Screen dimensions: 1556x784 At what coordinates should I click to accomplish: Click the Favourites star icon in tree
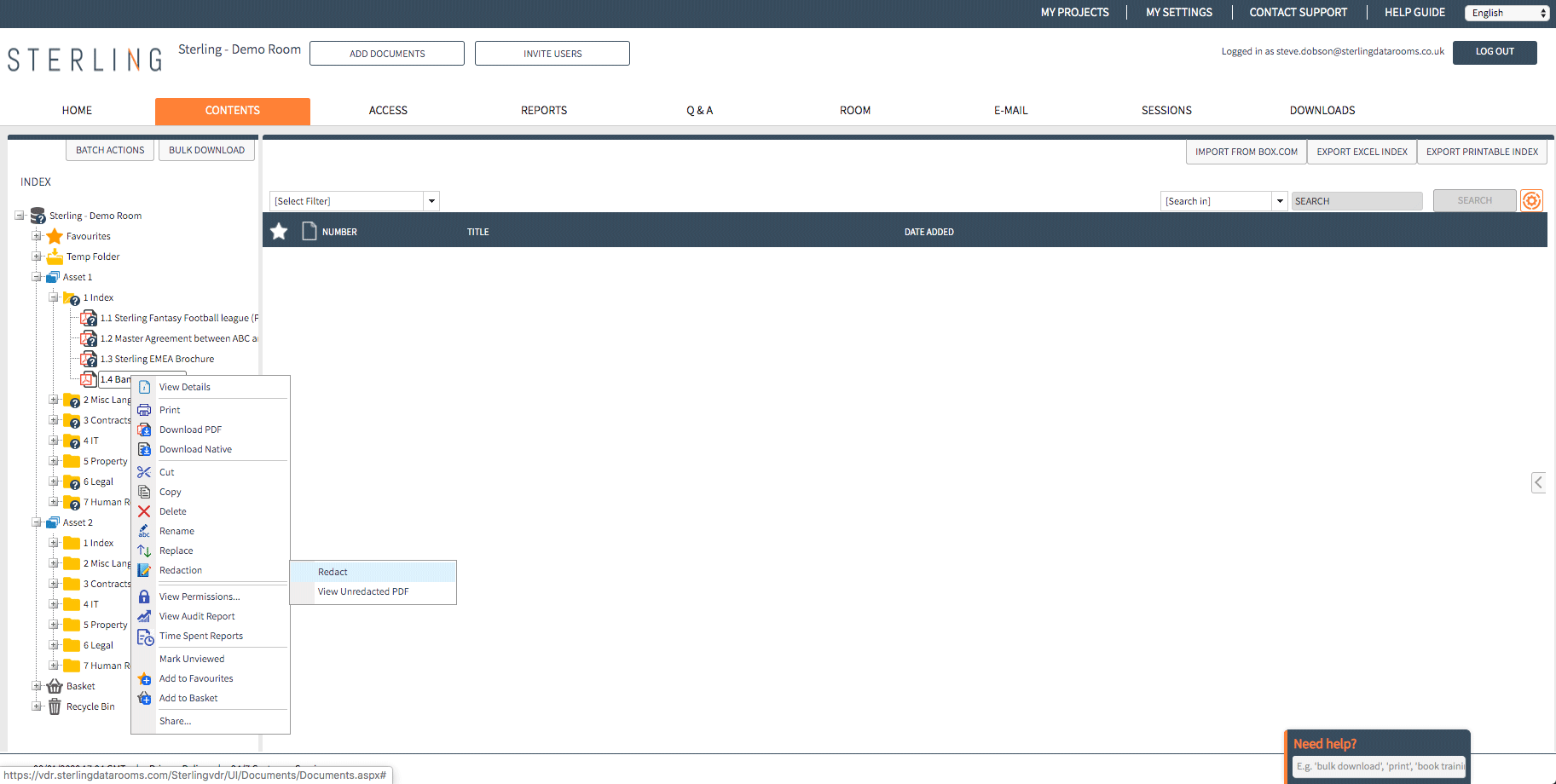click(55, 236)
